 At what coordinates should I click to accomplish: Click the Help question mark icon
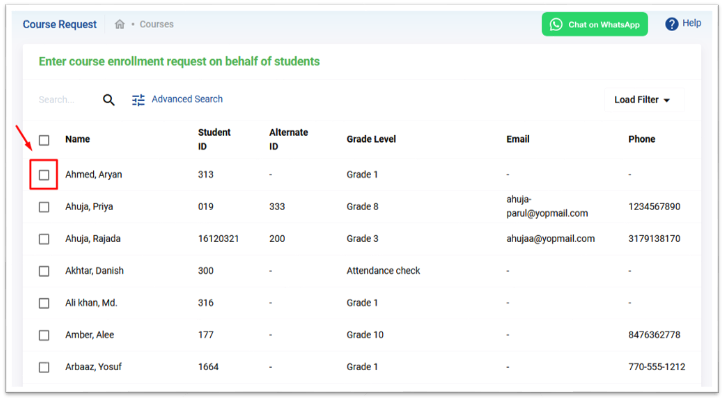click(671, 24)
